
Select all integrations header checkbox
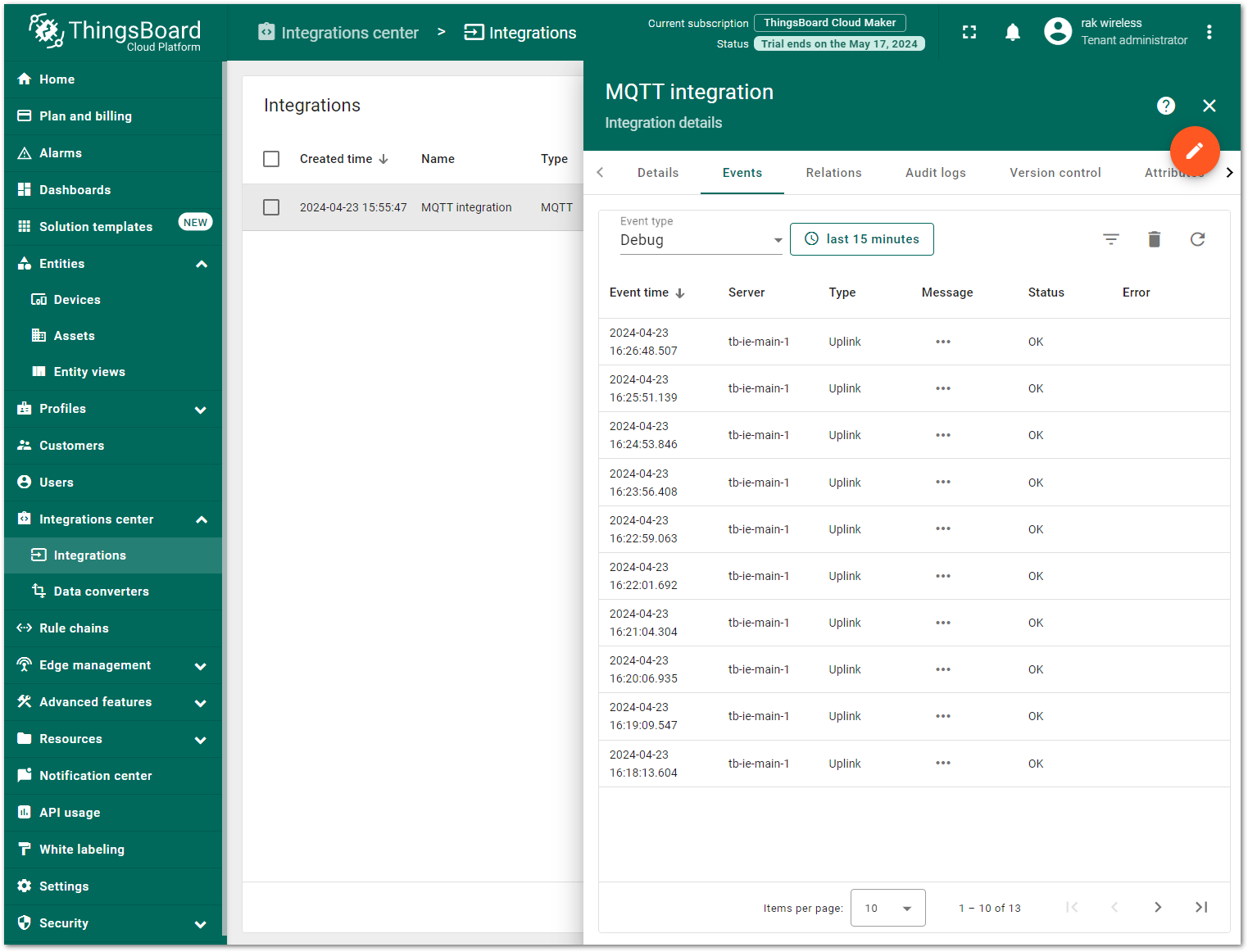point(271,159)
